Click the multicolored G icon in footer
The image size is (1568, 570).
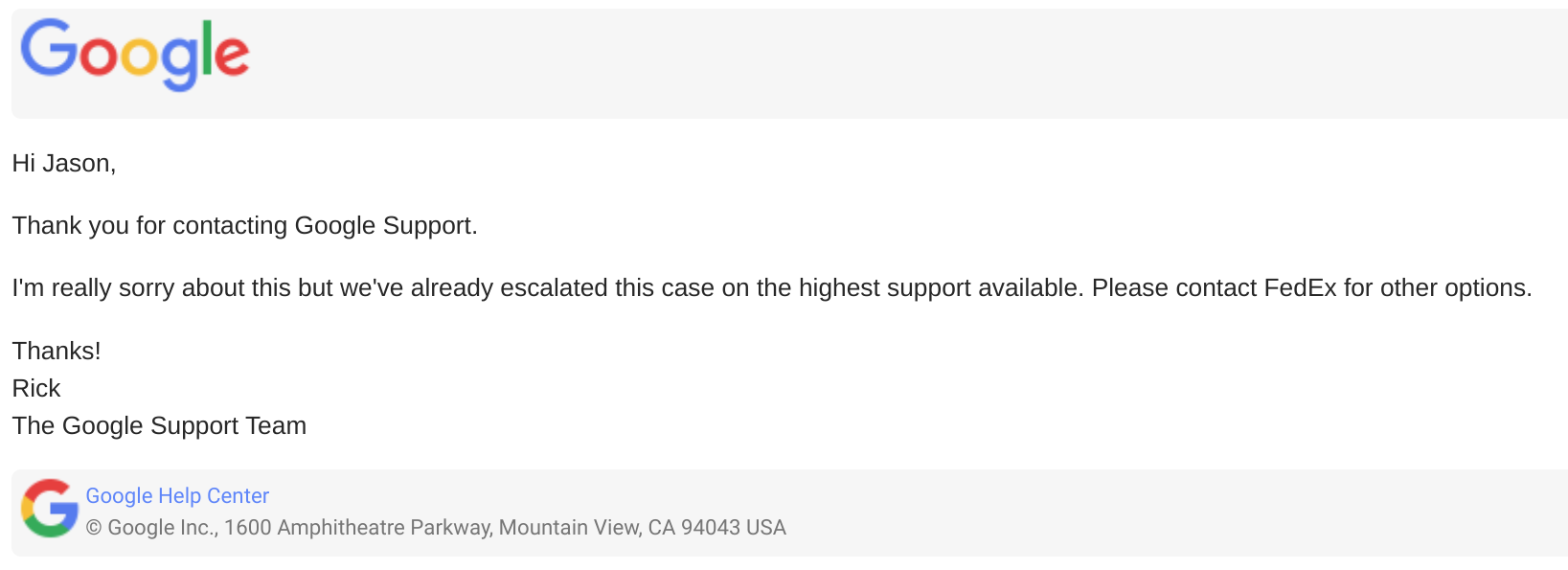point(50,508)
